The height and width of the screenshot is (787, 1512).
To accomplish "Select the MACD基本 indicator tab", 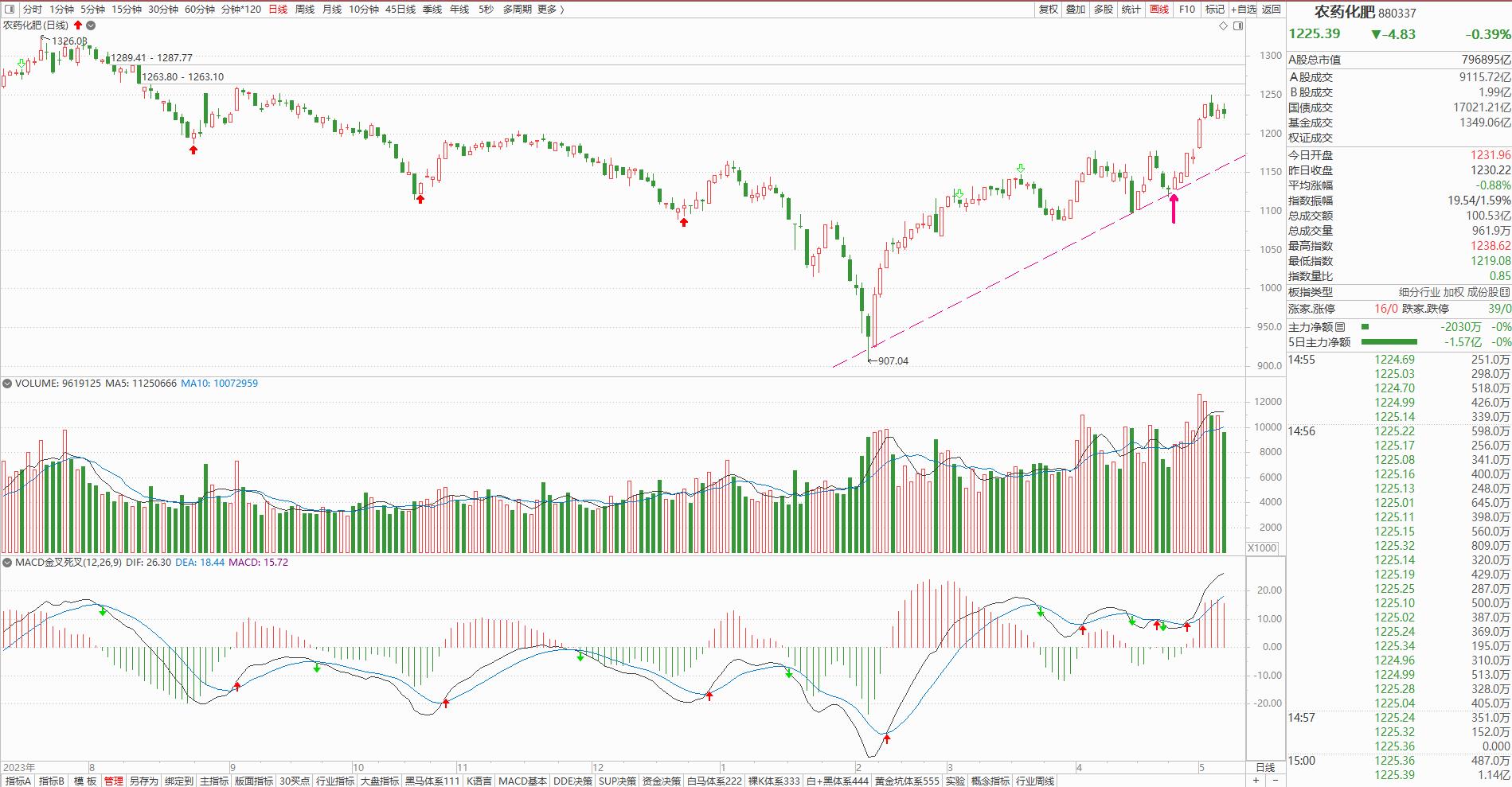I will click(x=522, y=781).
